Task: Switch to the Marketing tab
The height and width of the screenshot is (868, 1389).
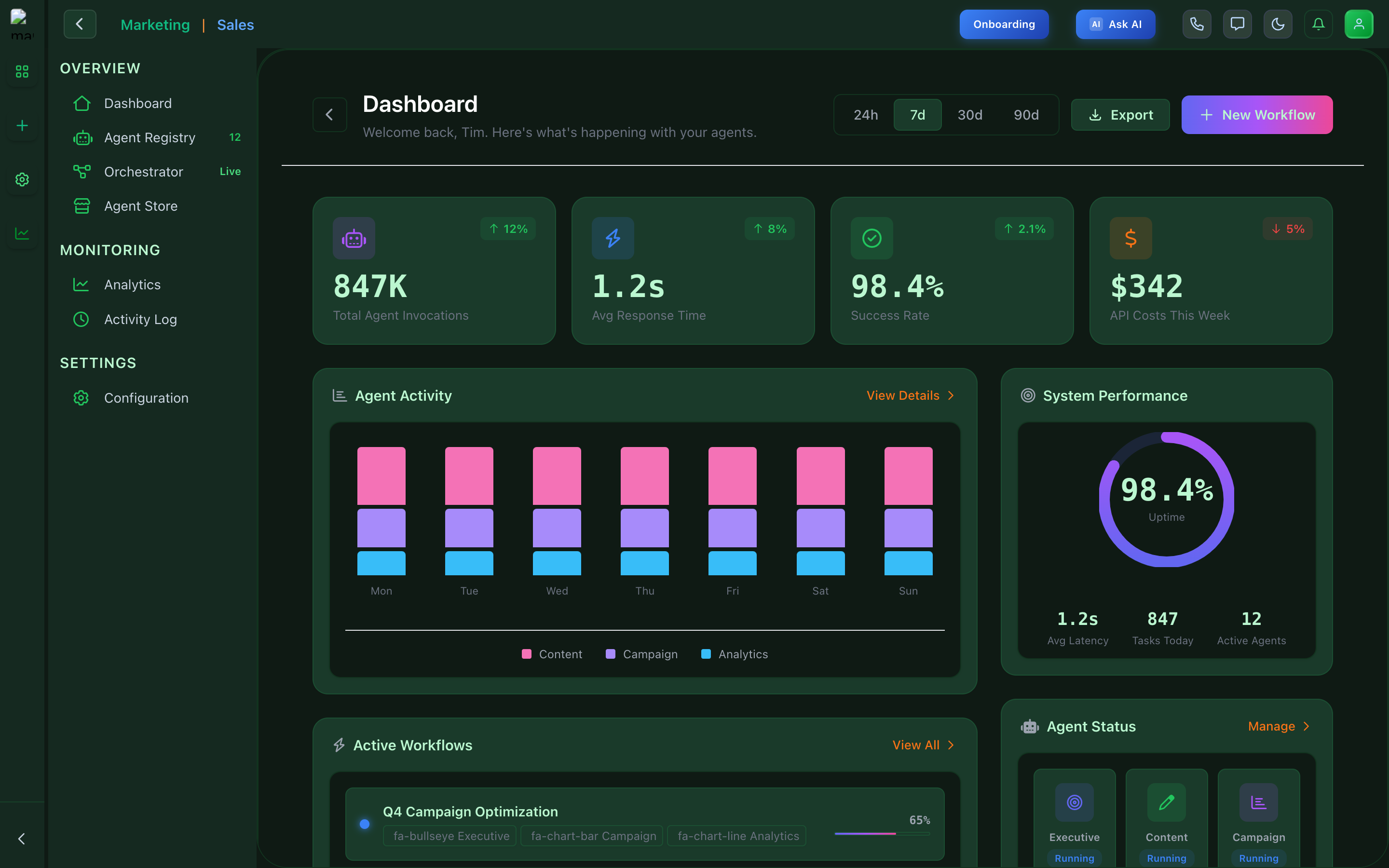Action: tap(155, 25)
